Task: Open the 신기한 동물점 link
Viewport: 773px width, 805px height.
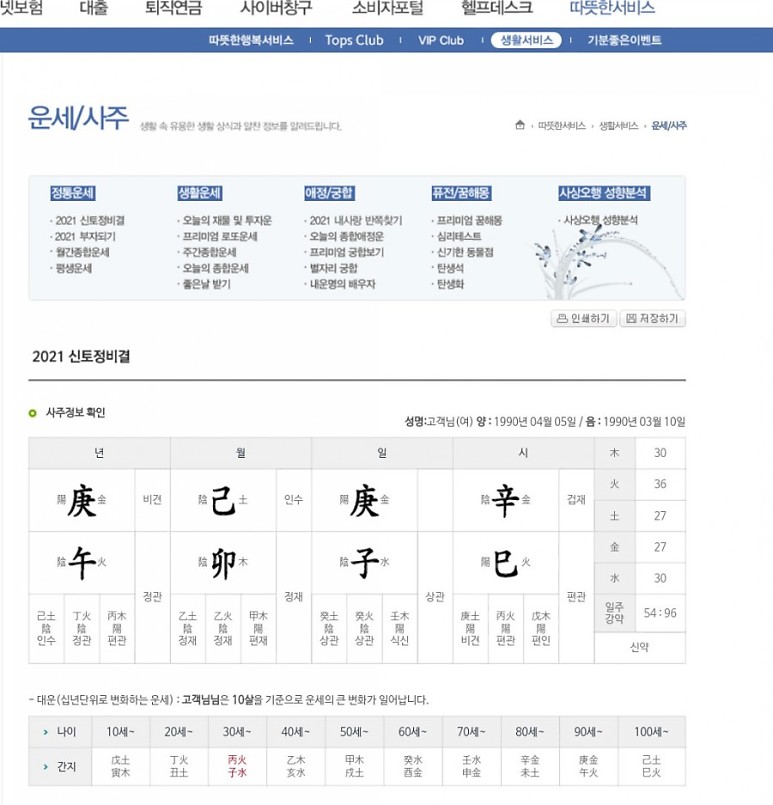Action: point(465,253)
